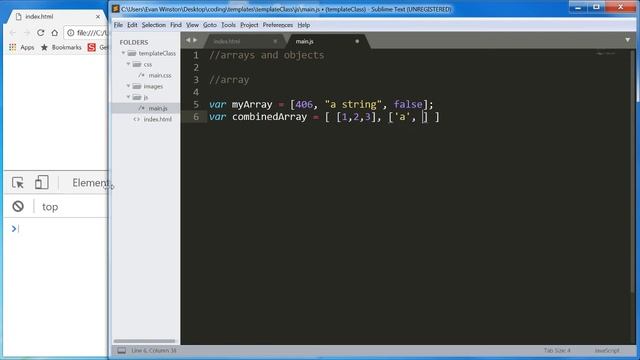The image size is (640, 360).
Task: Click the unsaved dot on main.js tab
Action: pyautogui.click(x=357, y=41)
